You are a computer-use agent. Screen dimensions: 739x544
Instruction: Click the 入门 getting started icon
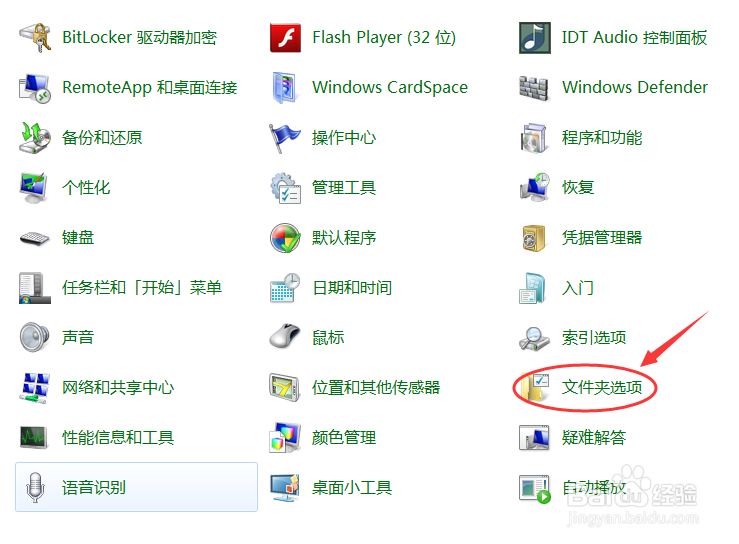(533, 288)
